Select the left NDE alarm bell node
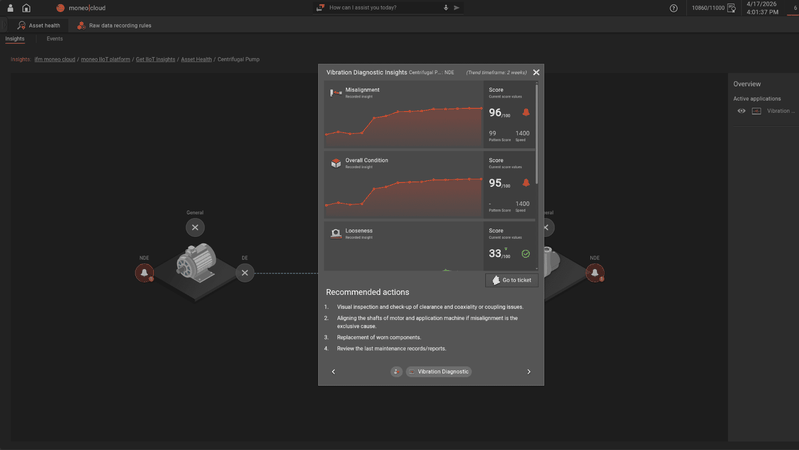 [144, 273]
